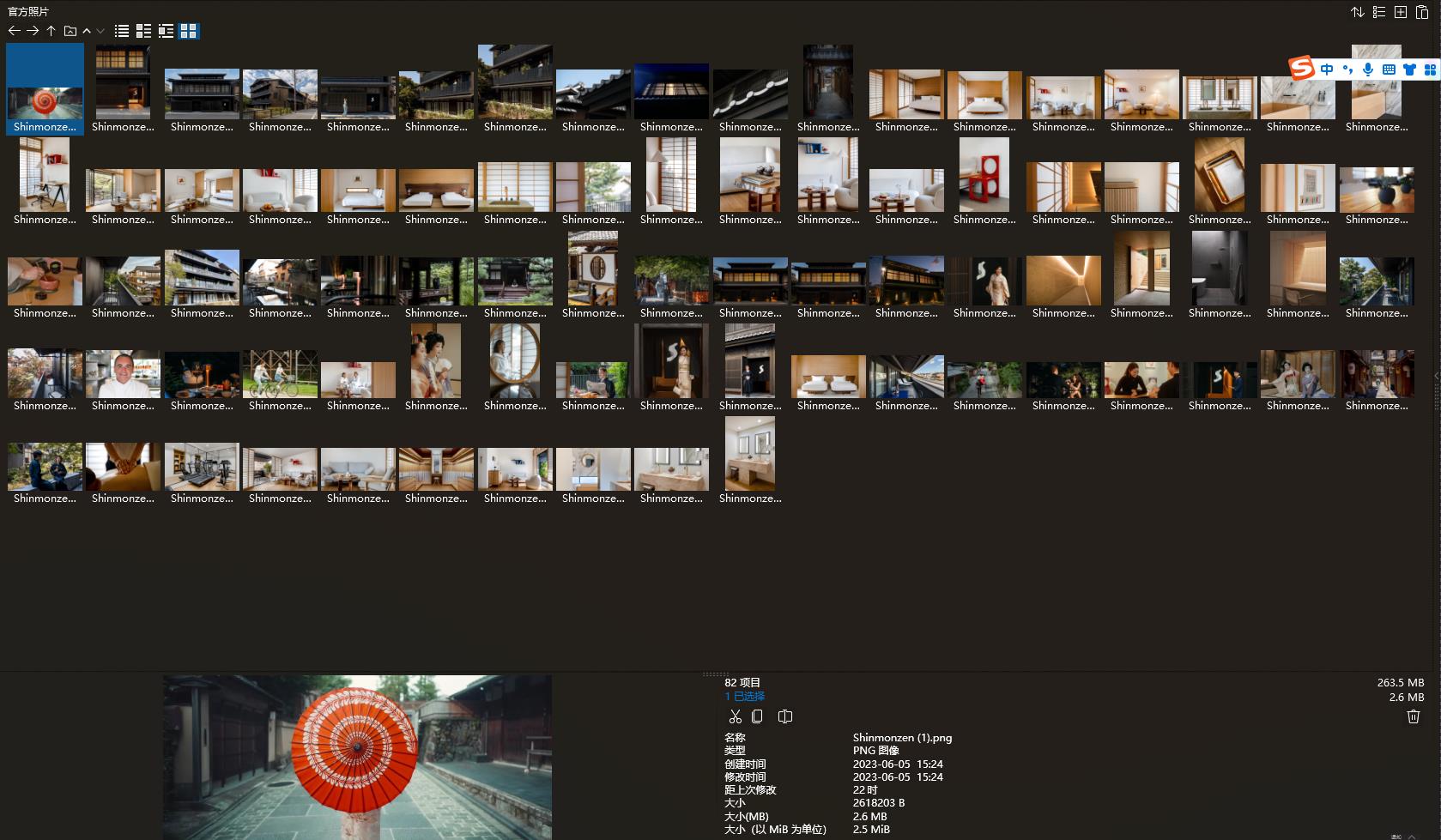Copy the selected file in details panel
Screen dimensions: 1441x840
click(x=757, y=716)
